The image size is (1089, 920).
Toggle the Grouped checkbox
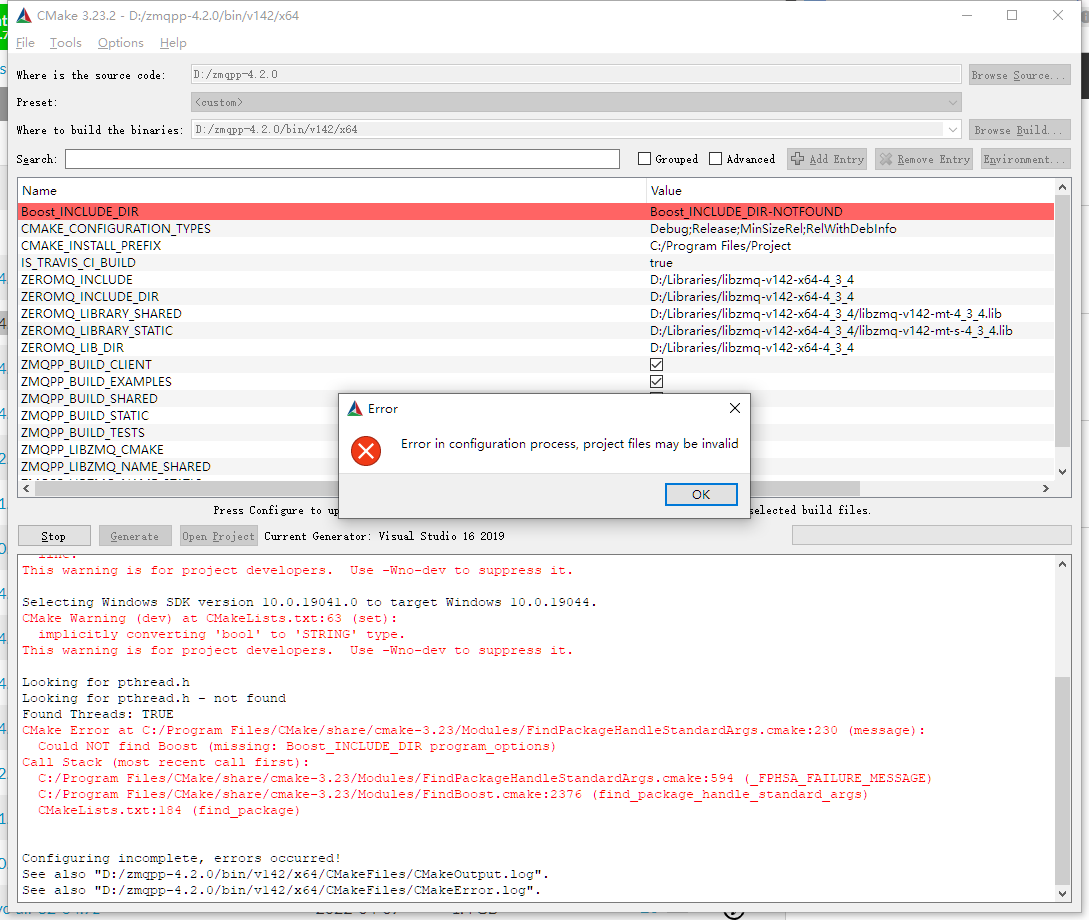644,159
